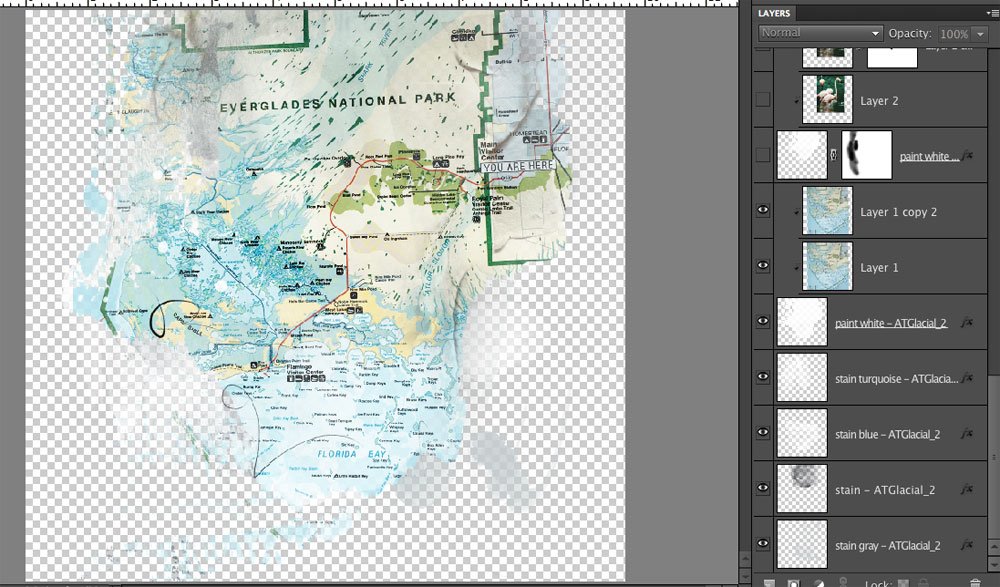Hide the 'stain – ATGlacial_2' layer

[x=763, y=488]
